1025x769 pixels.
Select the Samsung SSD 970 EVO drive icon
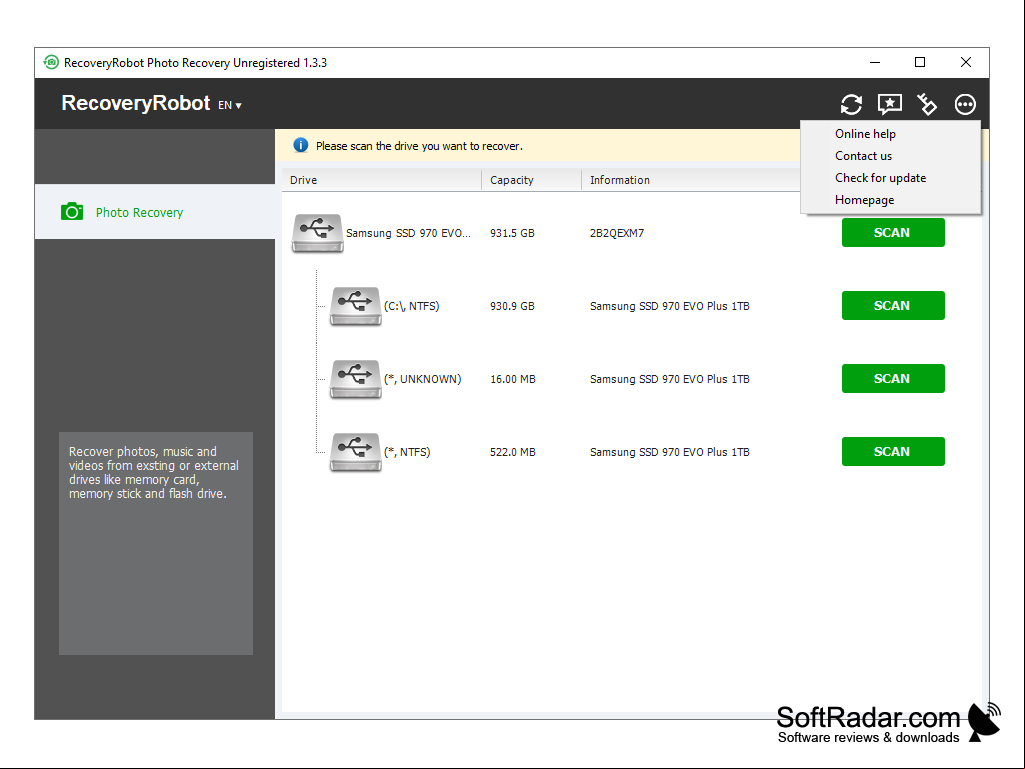pos(317,233)
